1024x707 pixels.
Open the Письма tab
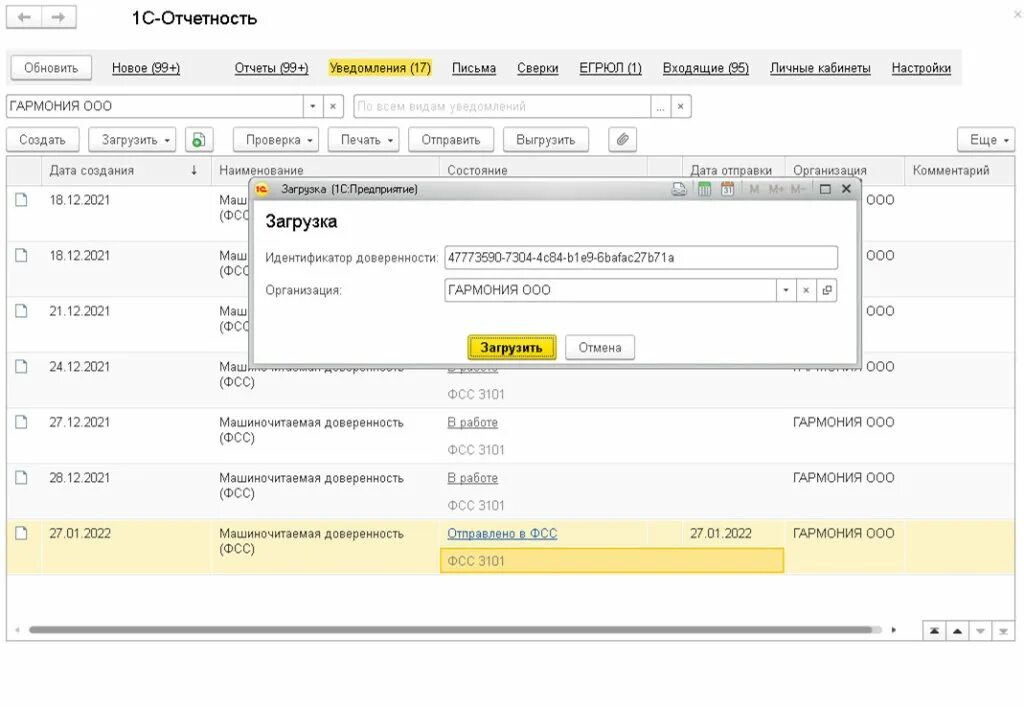point(474,68)
